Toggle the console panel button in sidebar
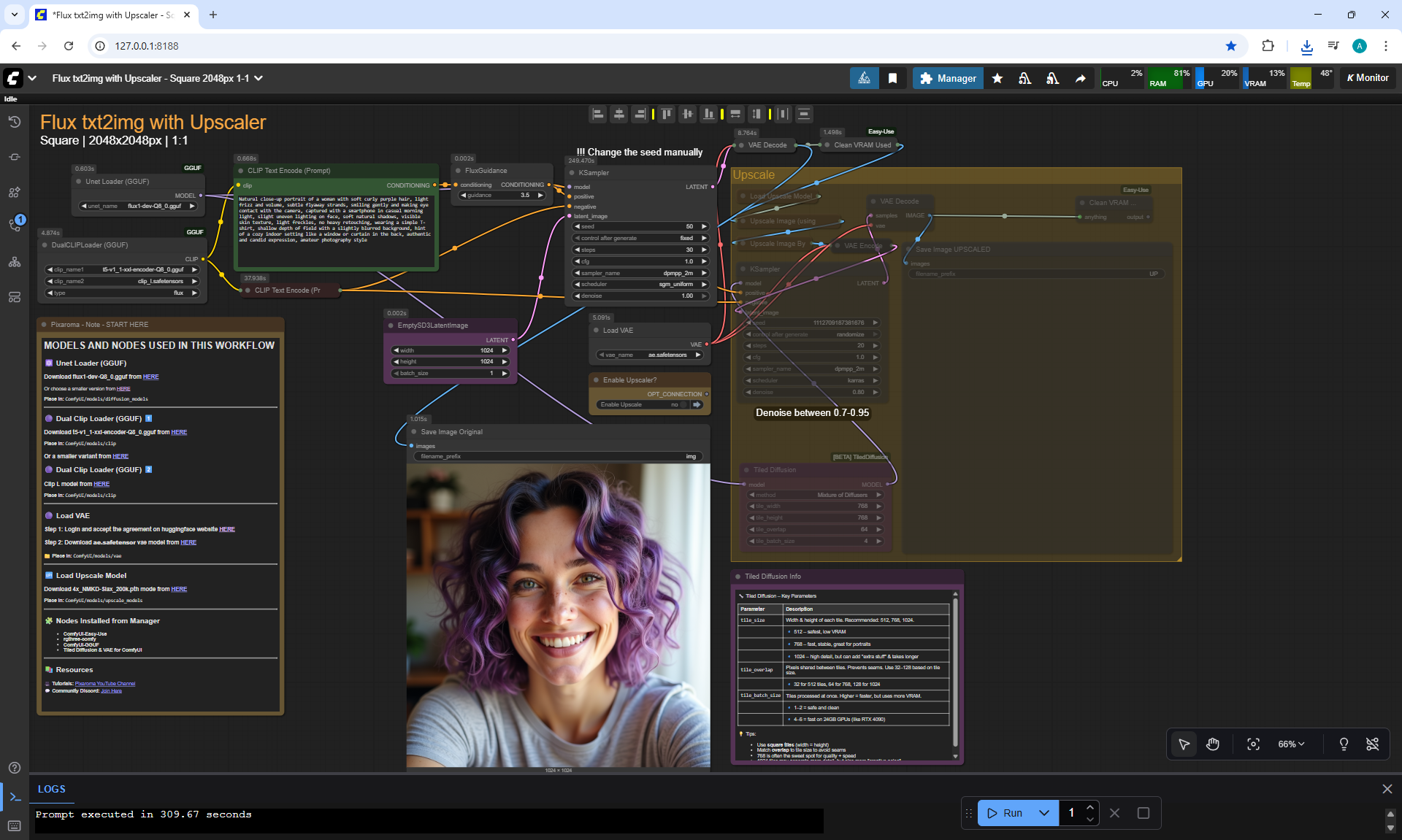 click(15, 797)
